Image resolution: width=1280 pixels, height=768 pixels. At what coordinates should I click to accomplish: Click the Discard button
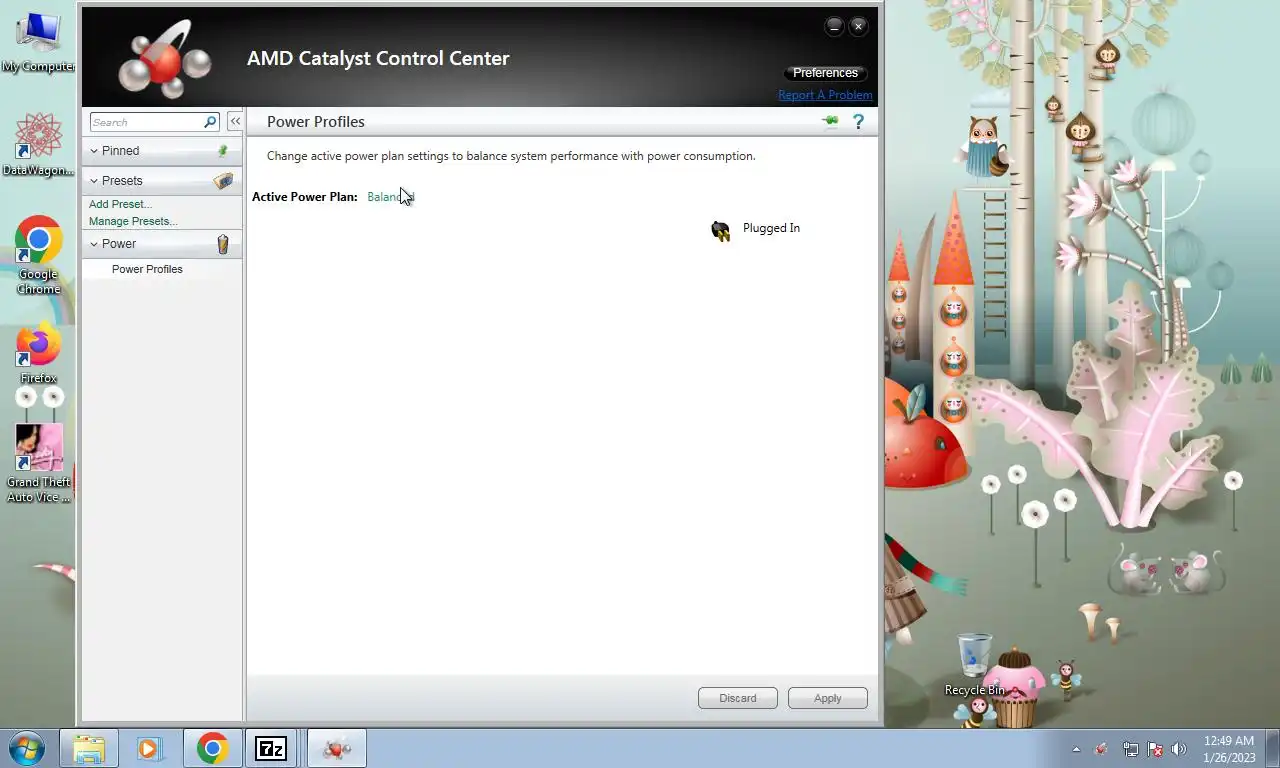coord(738,698)
